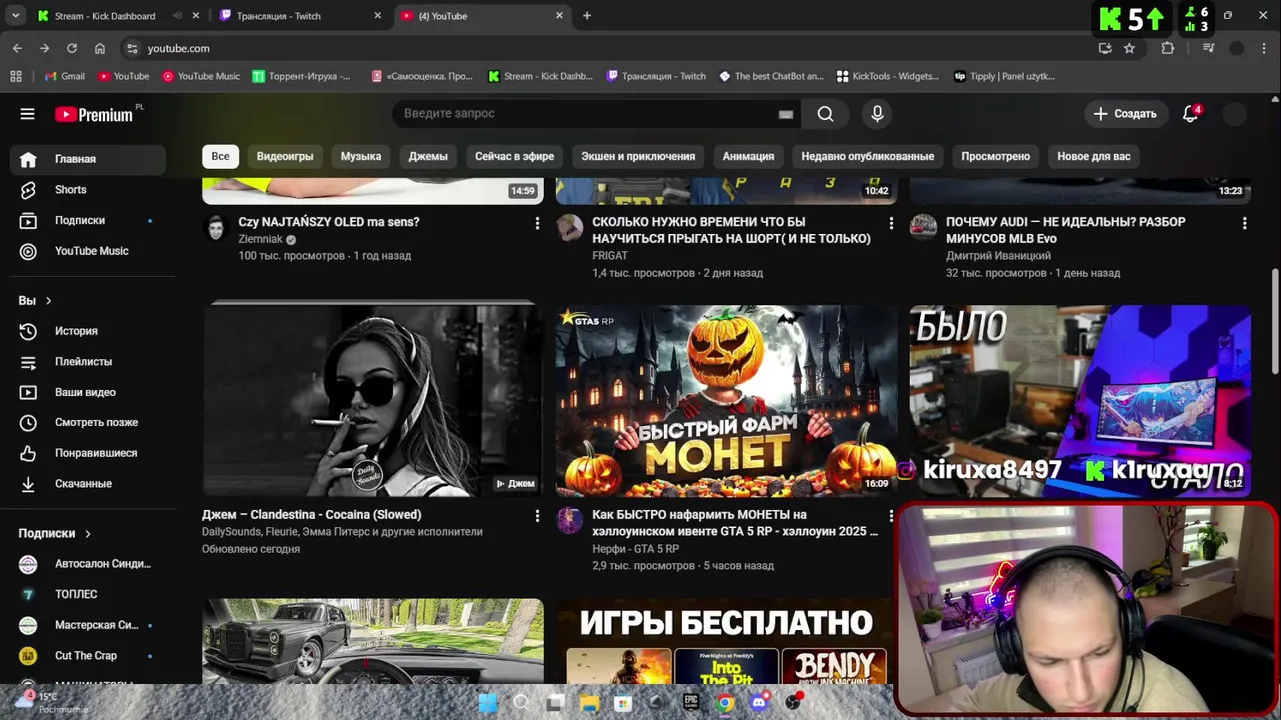Open История watch history

pos(88,331)
